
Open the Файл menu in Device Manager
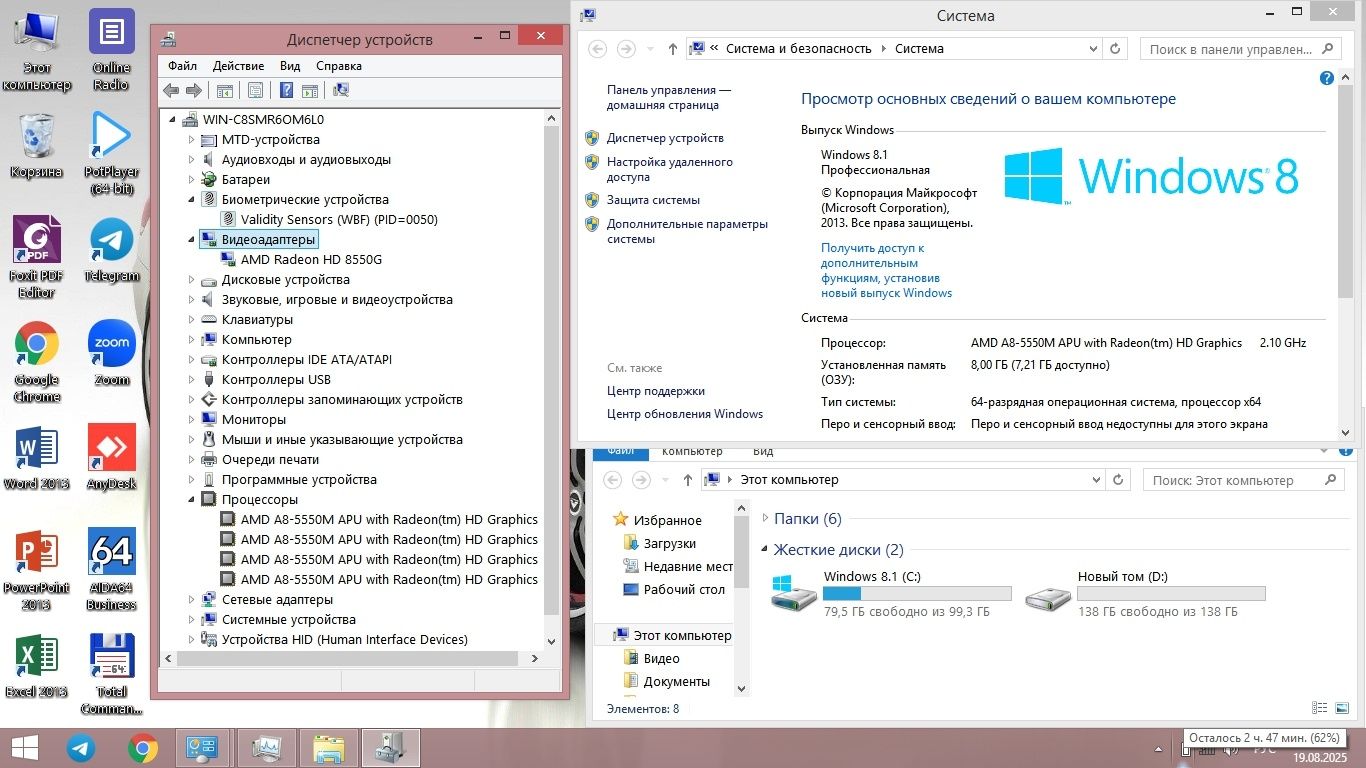click(183, 65)
